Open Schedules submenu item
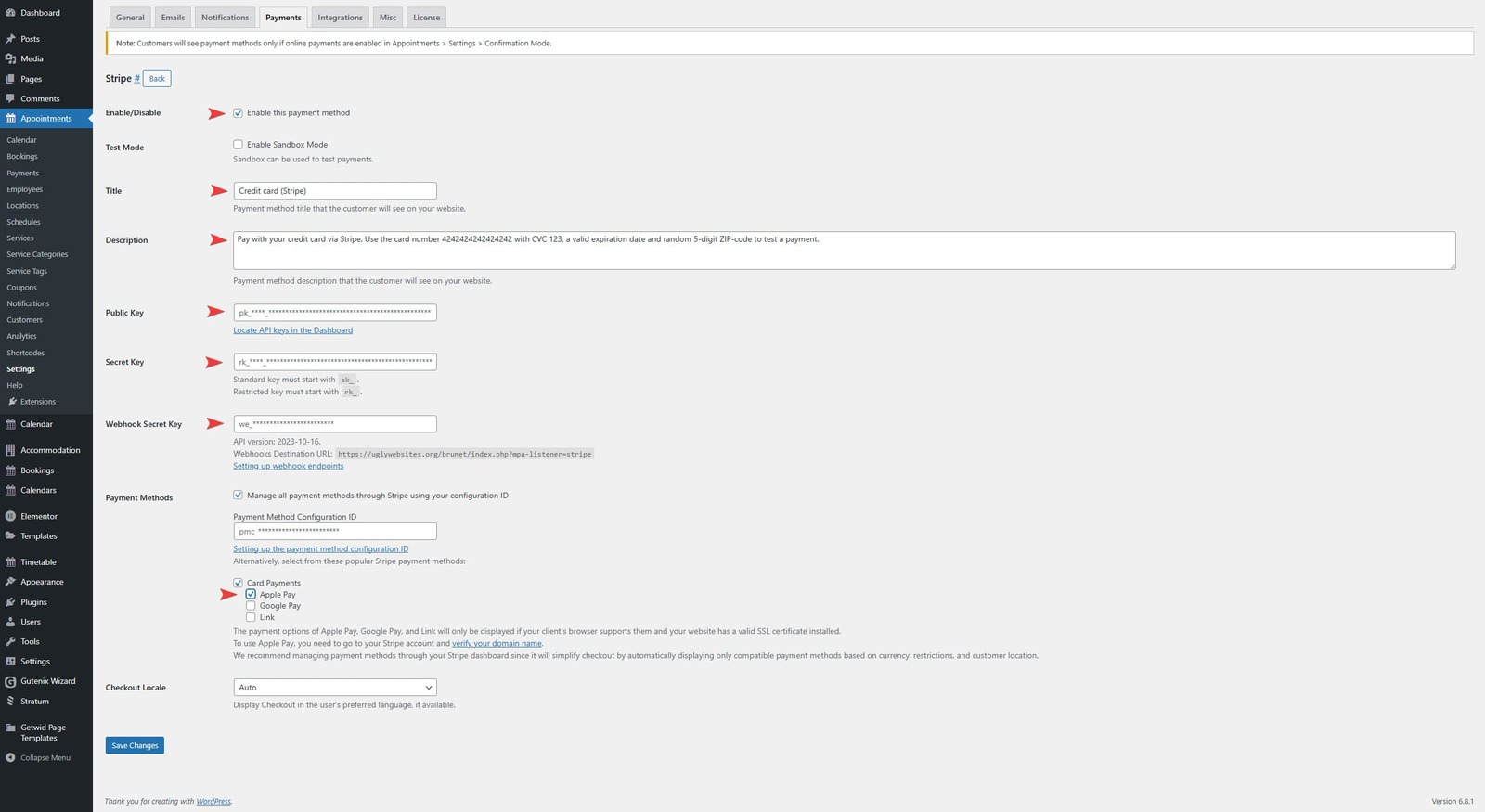The width and height of the screenshot is (1485, 812). pos(24,222)
